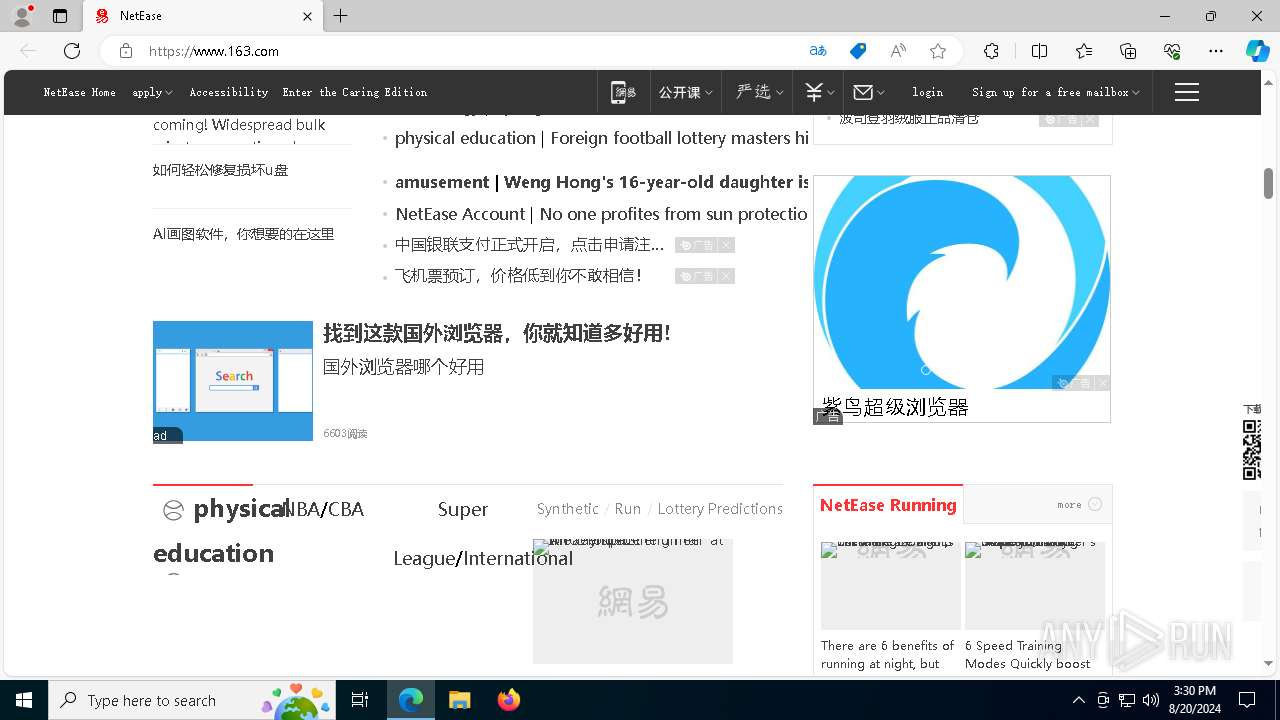Open the Edge profile icon

[22, 16]
